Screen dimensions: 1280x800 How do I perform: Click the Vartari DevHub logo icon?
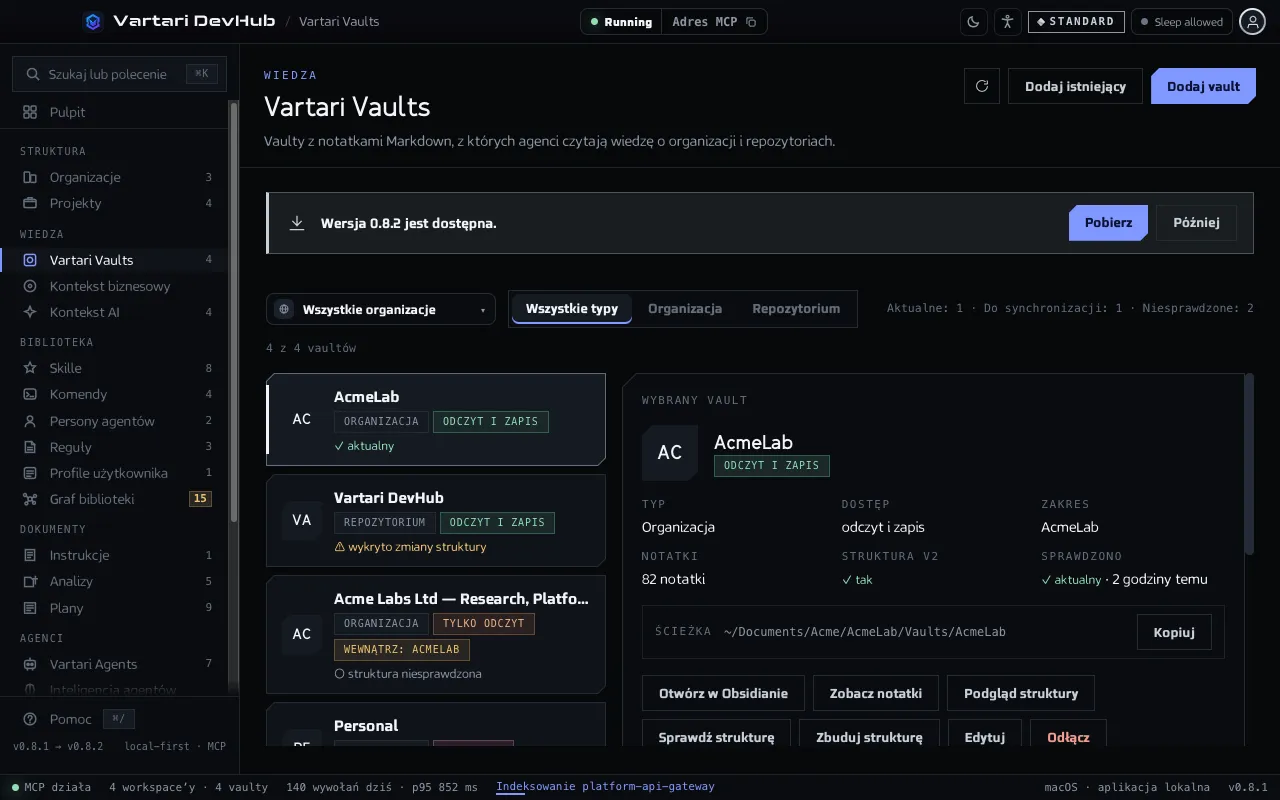pos(93,21)
